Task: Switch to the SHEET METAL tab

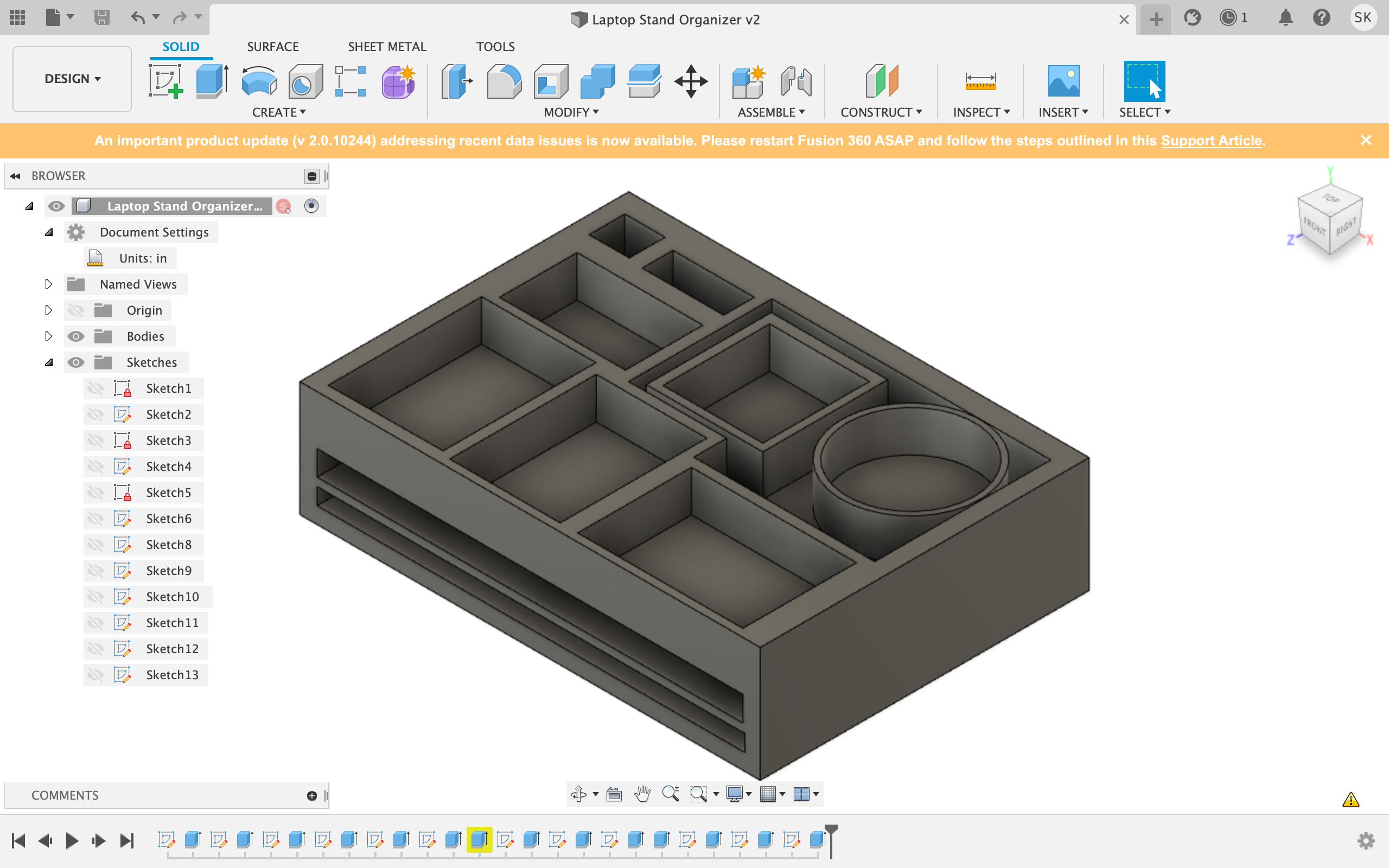Action: point(386,46)
